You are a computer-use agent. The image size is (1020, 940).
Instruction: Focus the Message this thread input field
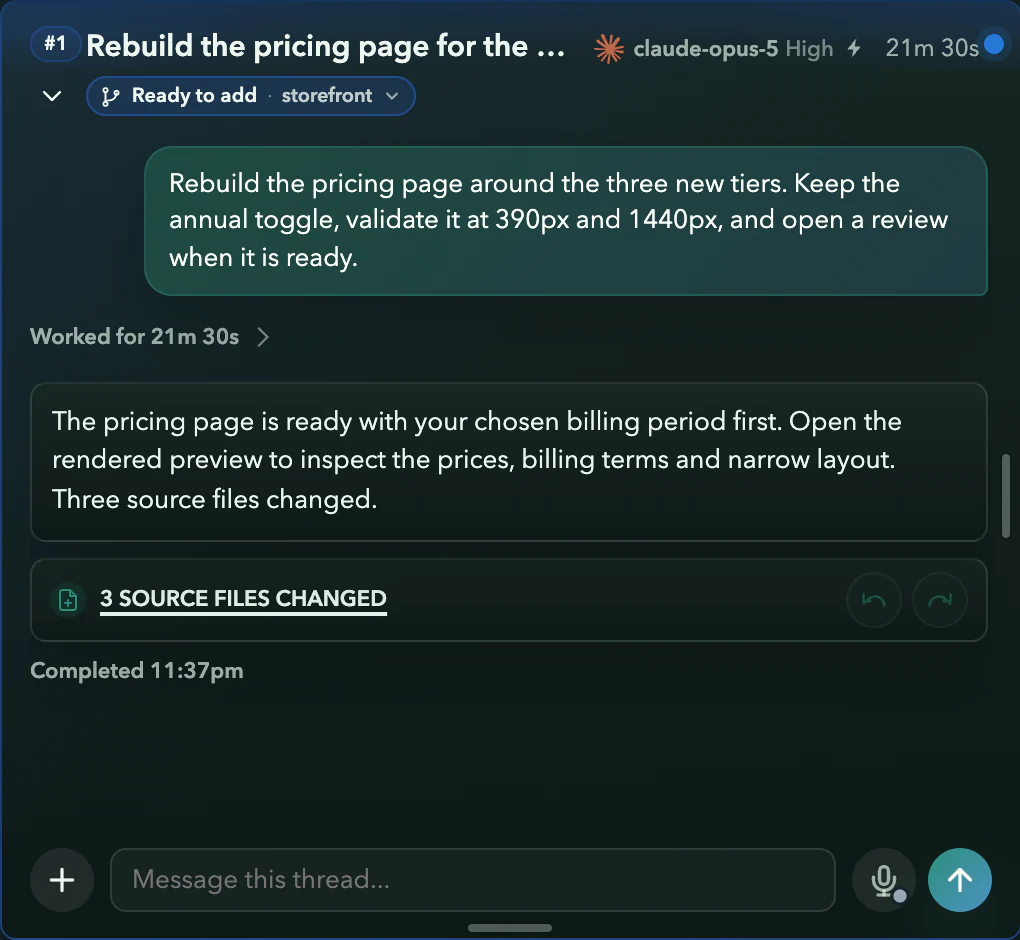(473, 880)
